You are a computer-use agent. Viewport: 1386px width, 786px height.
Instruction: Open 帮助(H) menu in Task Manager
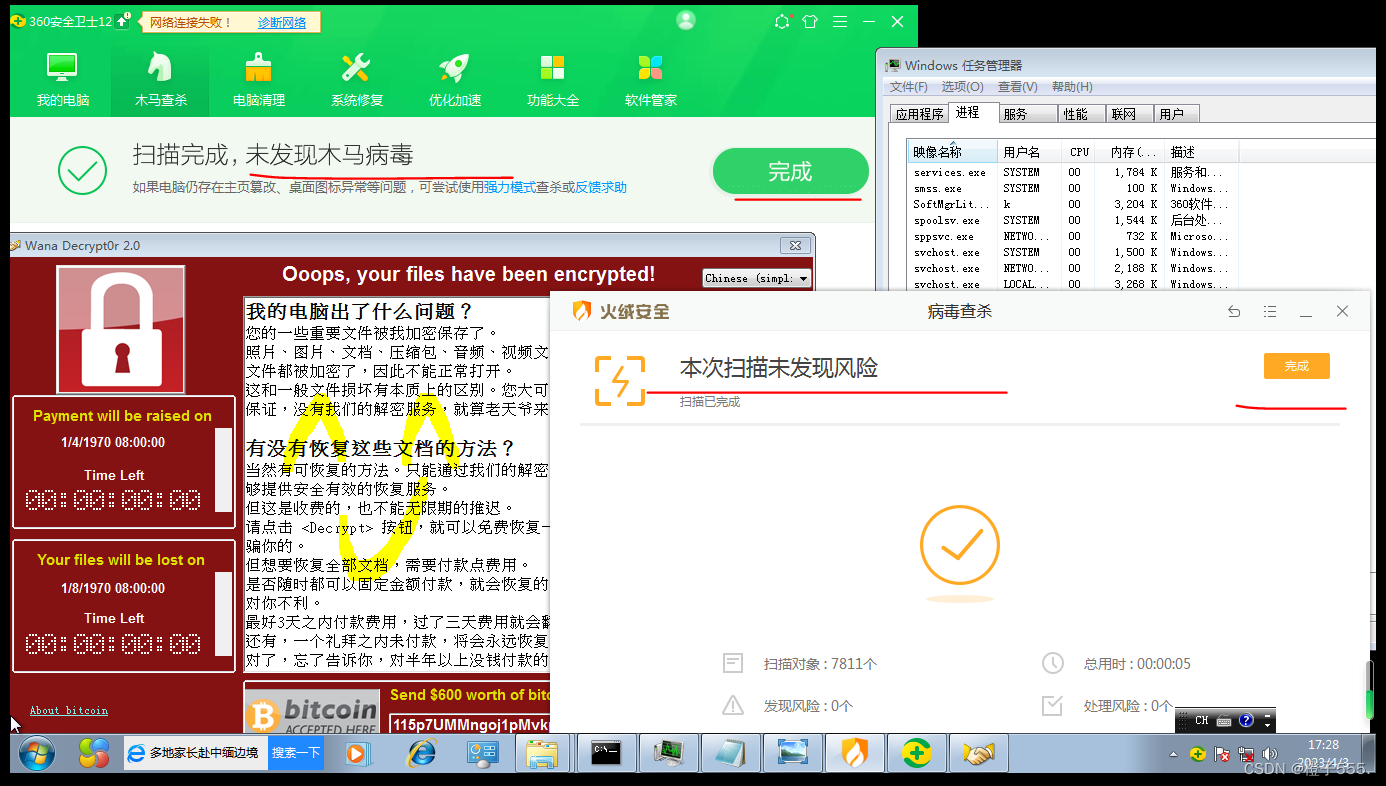(1072, 87)
